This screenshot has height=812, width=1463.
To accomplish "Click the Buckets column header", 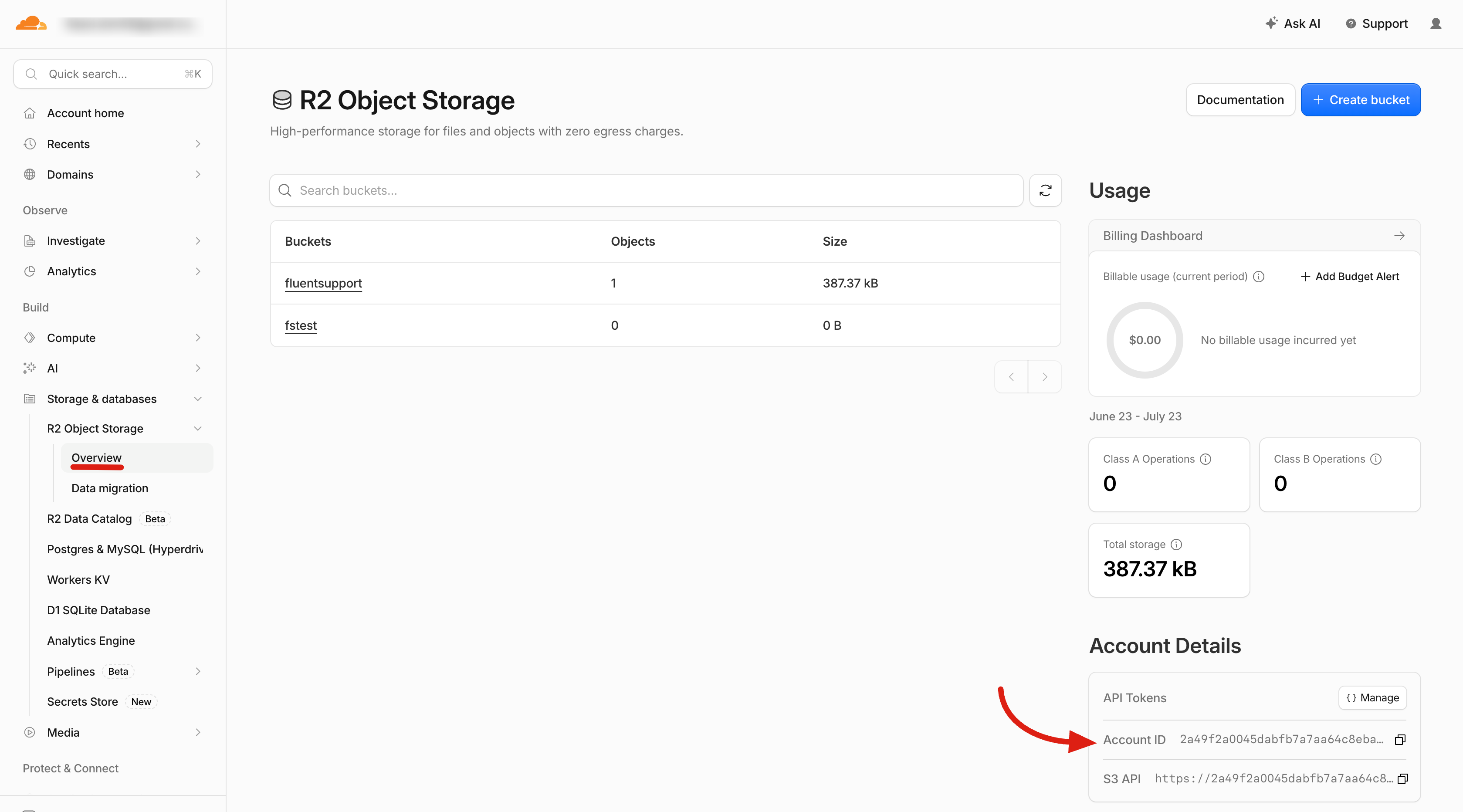I will [308, 241].
